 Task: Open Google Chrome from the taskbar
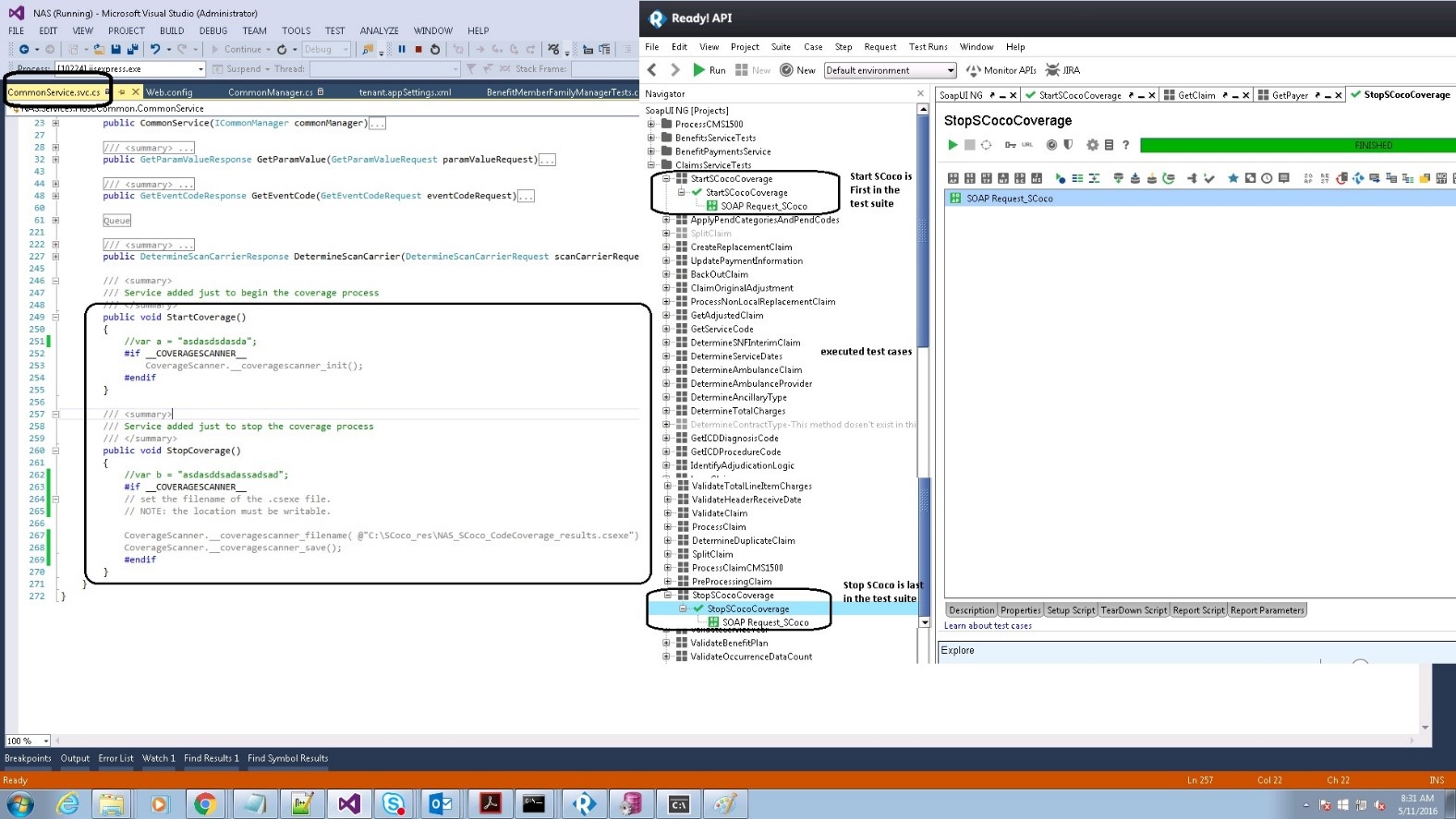(x=205, y=804)
